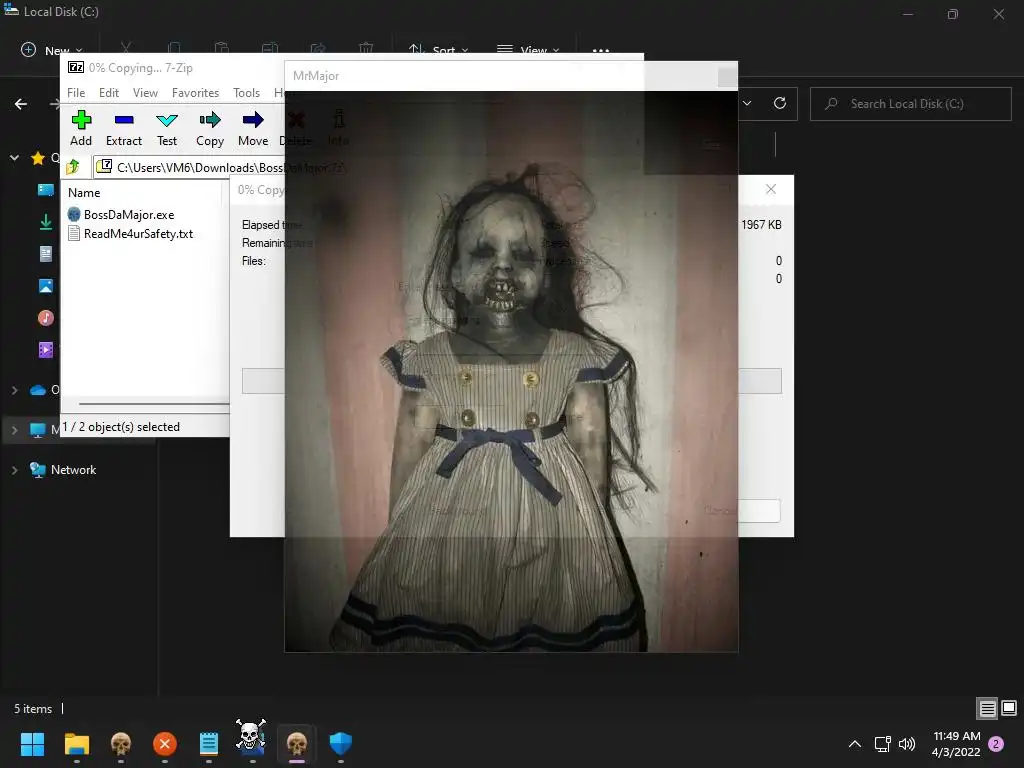This screenshot has height=768, width=1024.
Task: Click the active skull taskbar icon
Action: [296, 744]
